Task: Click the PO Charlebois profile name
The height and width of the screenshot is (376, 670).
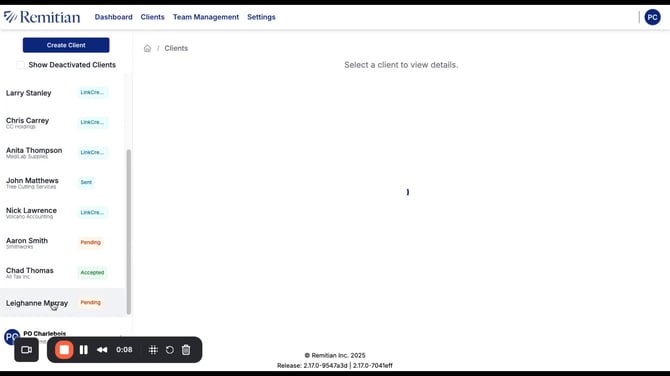Action: (44, 333)
